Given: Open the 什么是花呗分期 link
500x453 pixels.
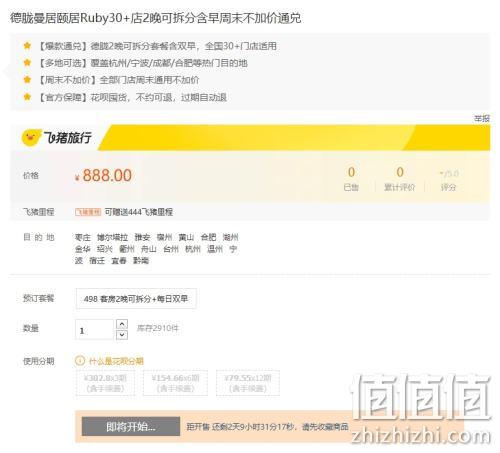Looking at the screenshot, I should [116, 361].
